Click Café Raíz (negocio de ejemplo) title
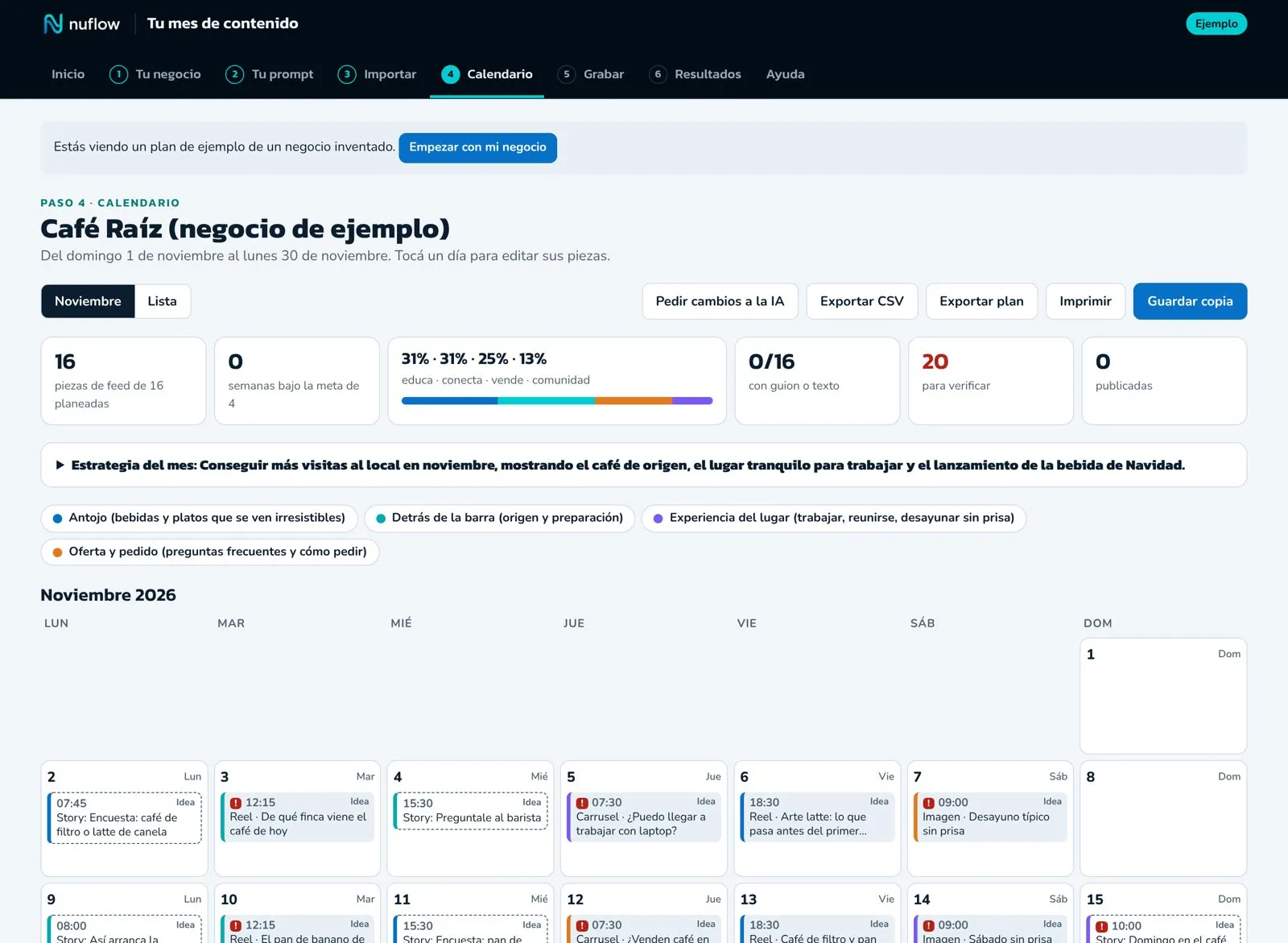Viewport: 1288px width, 943px height. pyautogui.click(x=245, y=229)
